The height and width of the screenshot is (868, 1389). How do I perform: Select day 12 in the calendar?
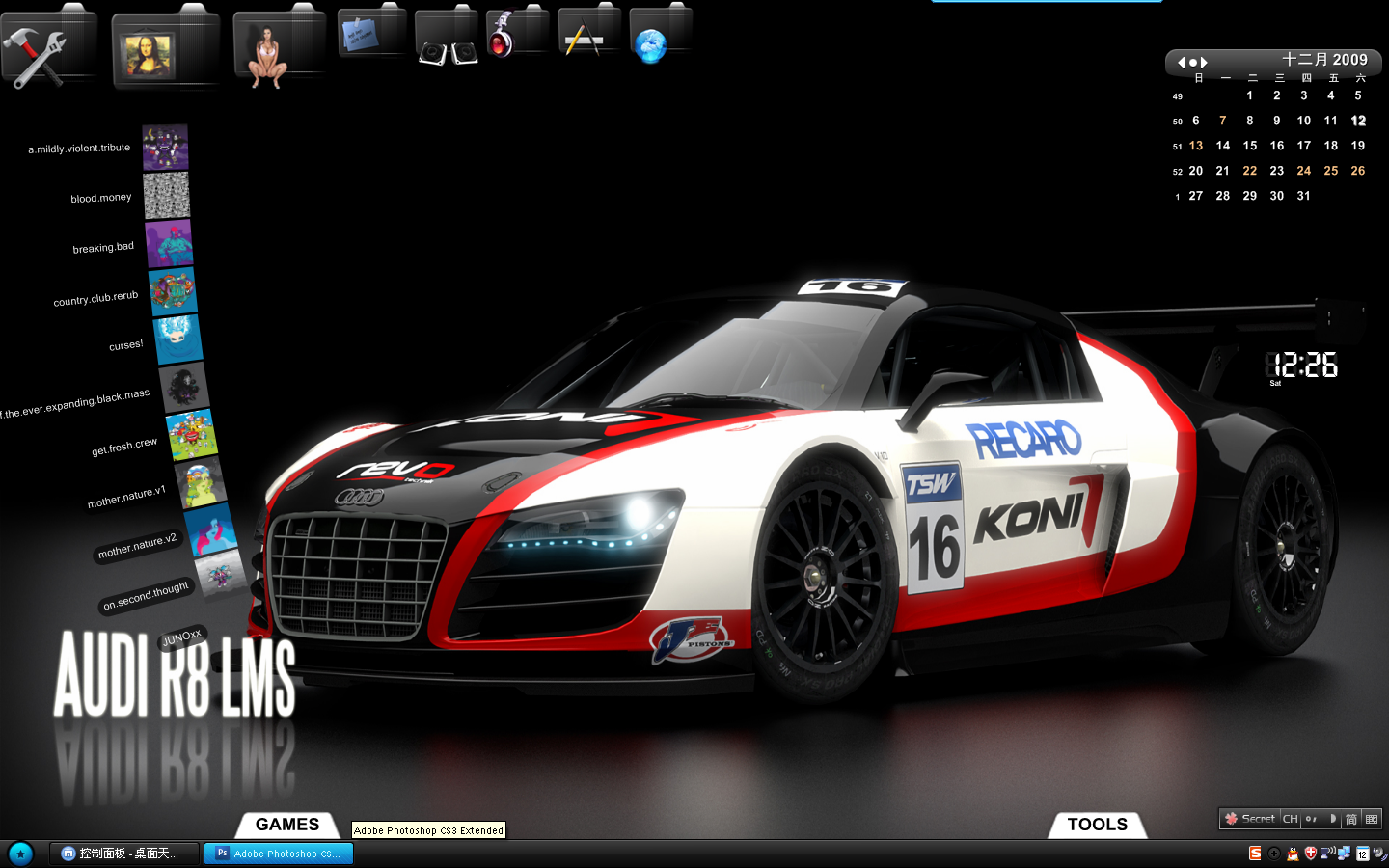(x=1358, y=121)
